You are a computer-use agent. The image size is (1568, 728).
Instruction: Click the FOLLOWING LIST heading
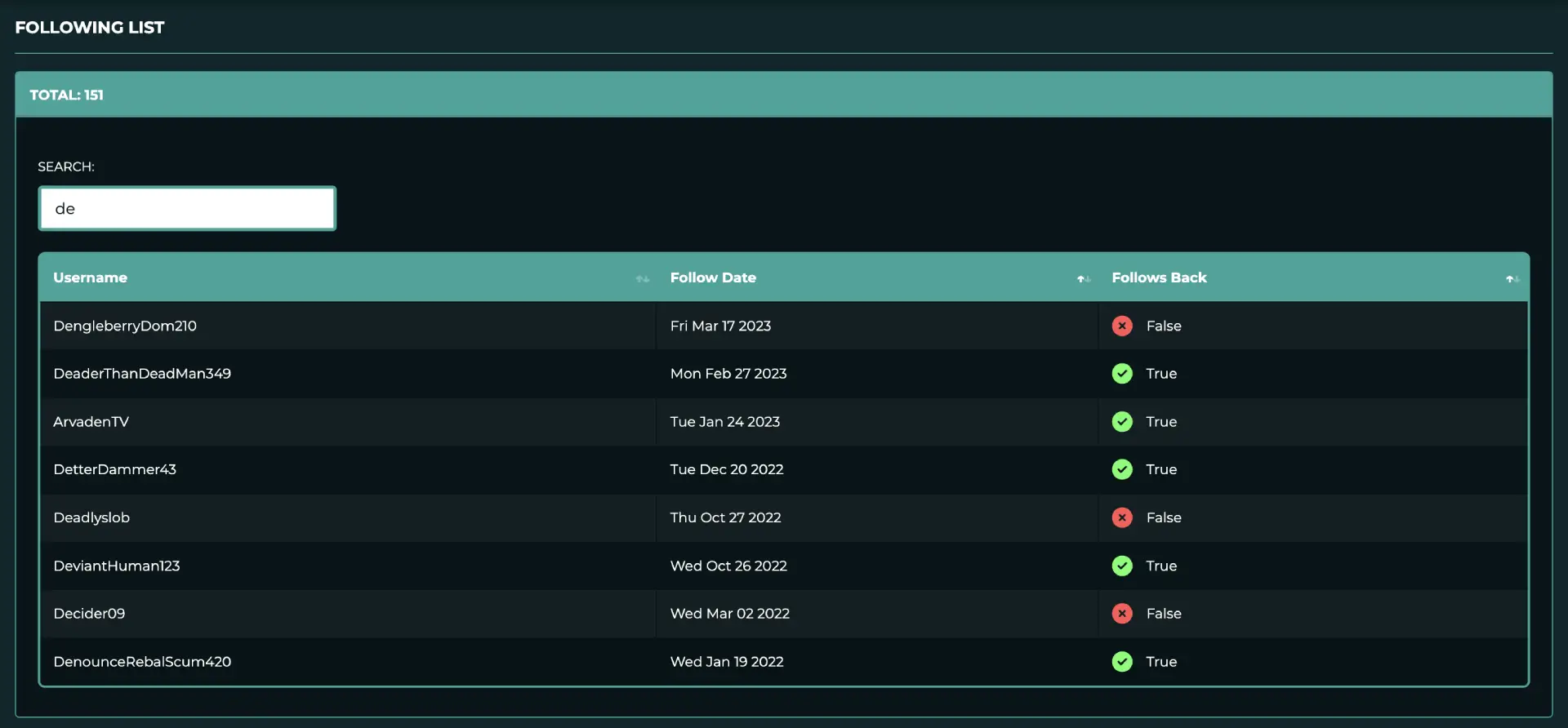(90, 28)
